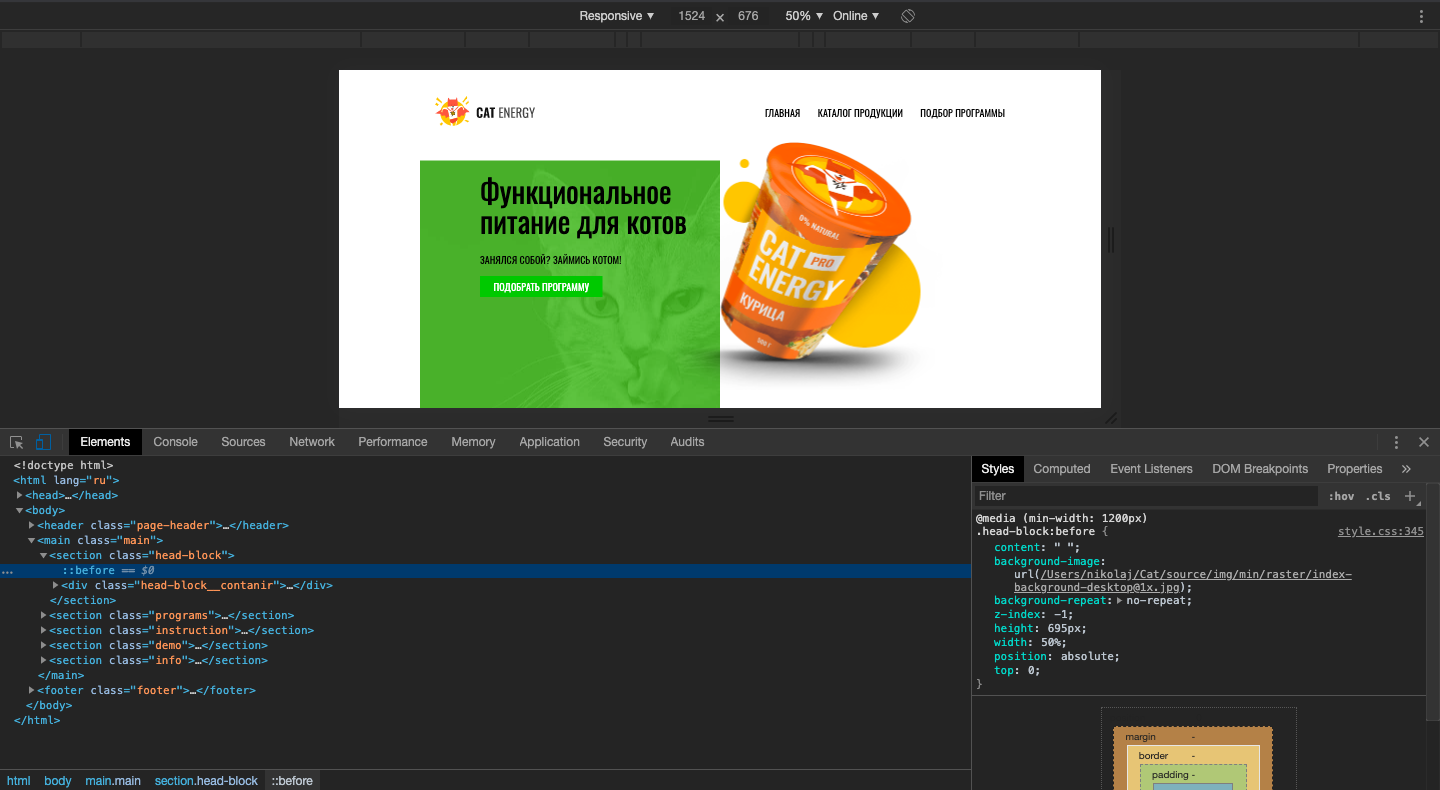Expand the demo section node
The image size is (1440, 790).
44,645
